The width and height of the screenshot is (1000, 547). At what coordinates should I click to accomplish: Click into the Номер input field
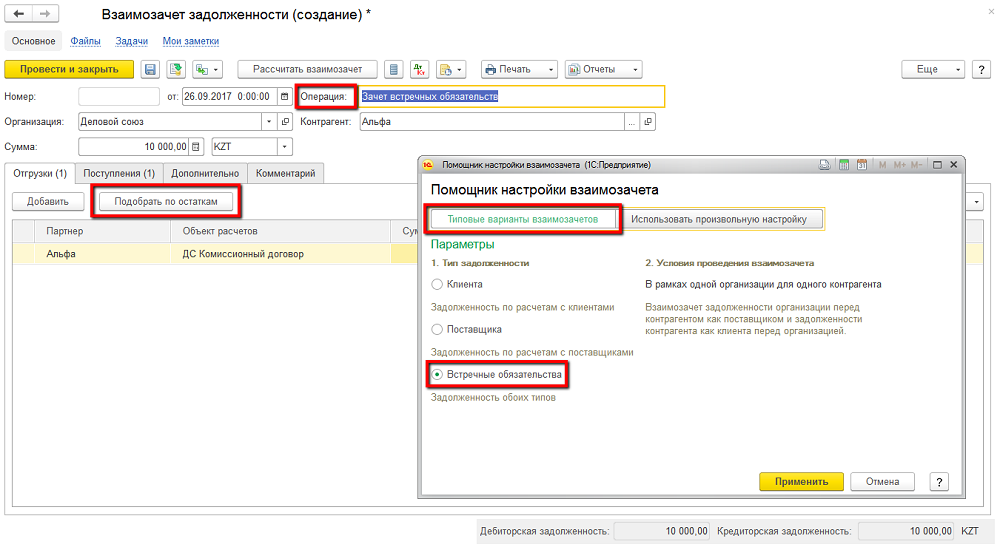click(x=118, y=97)
